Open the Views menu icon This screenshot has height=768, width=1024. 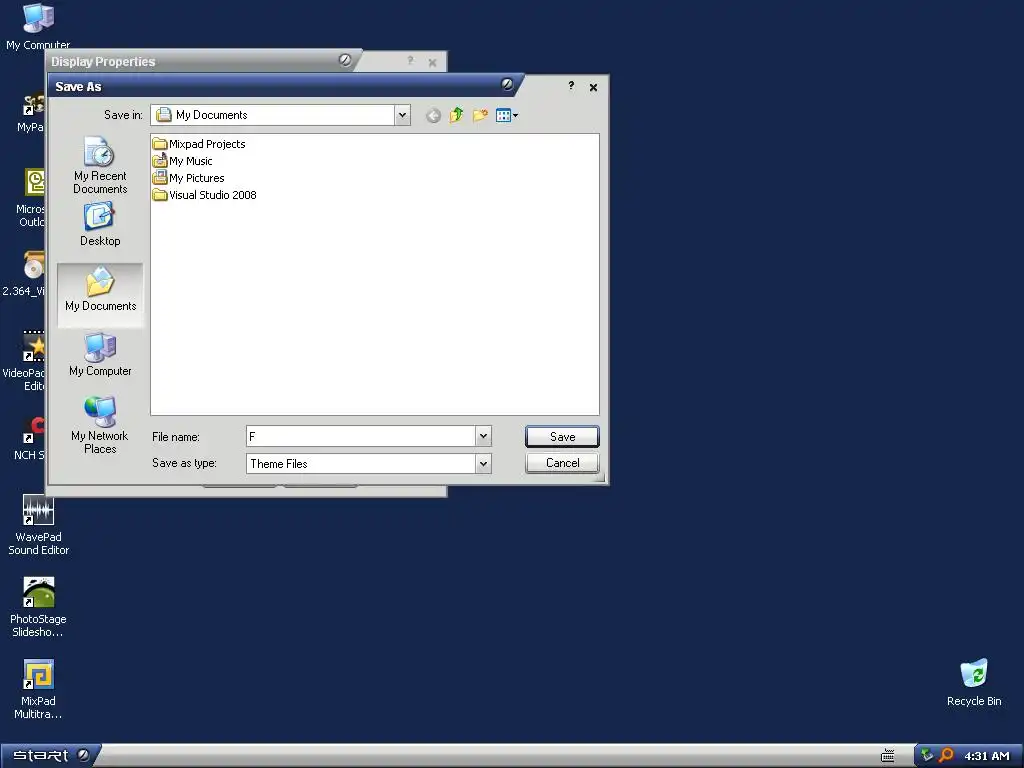(x=506, y=116)
